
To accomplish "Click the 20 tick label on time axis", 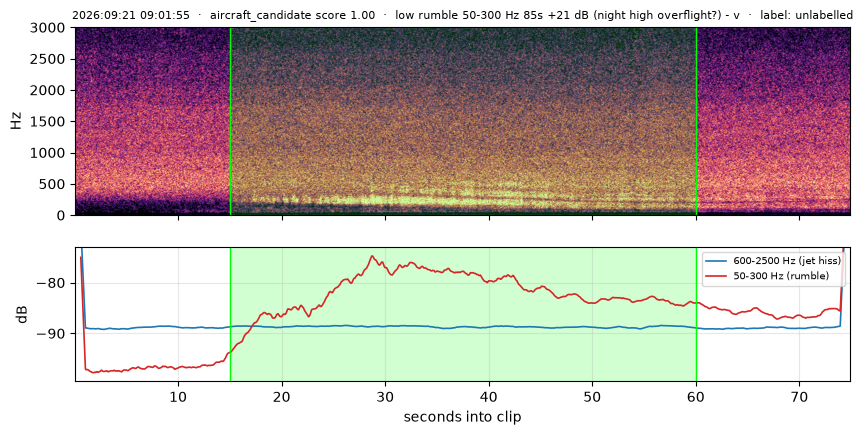I will (282, 396).
